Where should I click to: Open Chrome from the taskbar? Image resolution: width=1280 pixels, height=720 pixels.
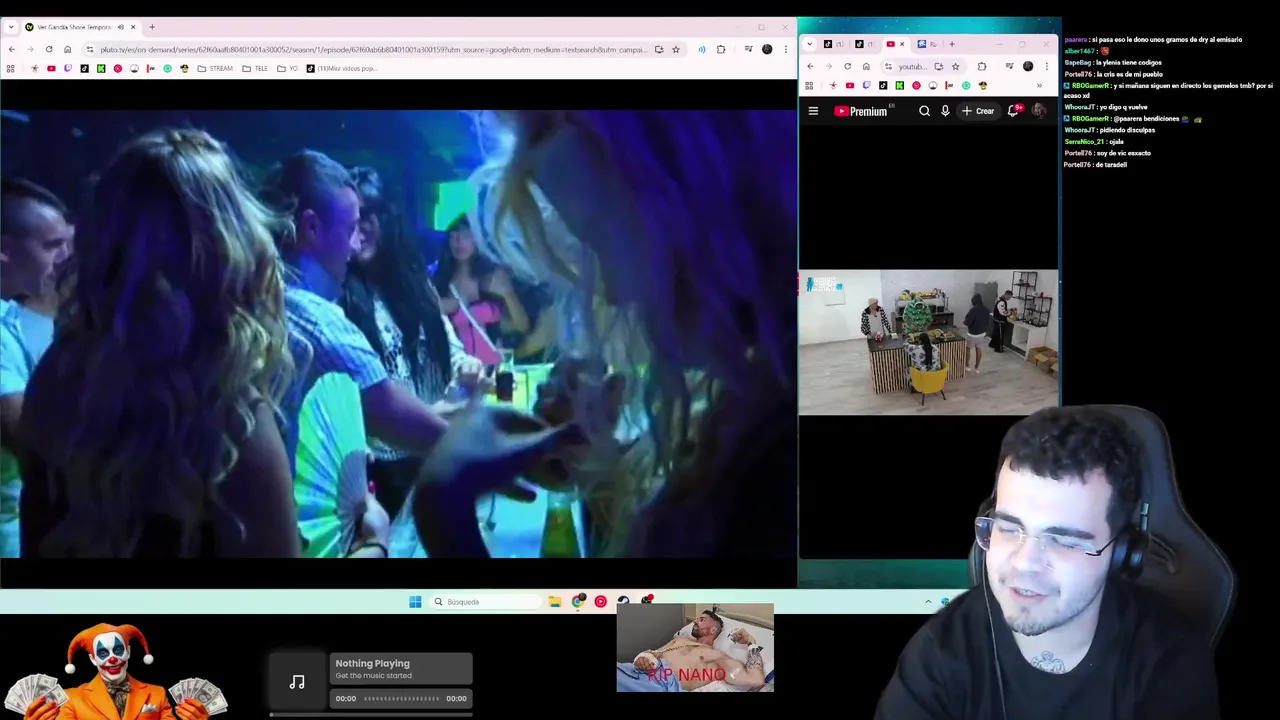click(578, 601)
